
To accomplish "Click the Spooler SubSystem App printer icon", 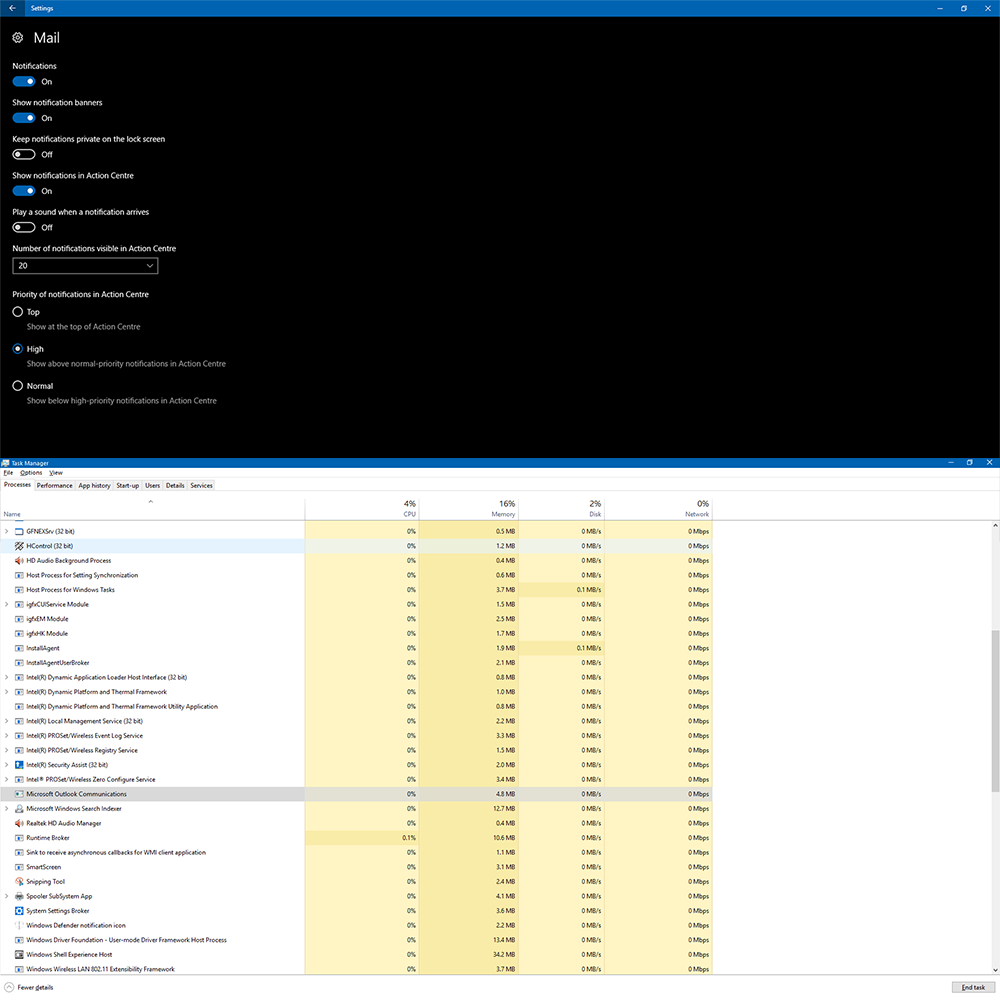I will point(19,897).
